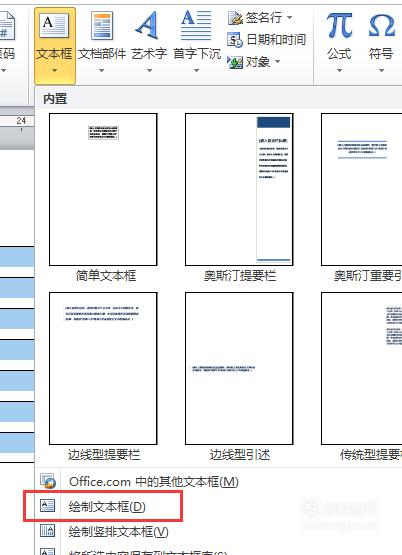The width and height of the screenshot is (402, 555).
Task: Expand the 艺术字 dropdown arrow
Action: [149, 70]
